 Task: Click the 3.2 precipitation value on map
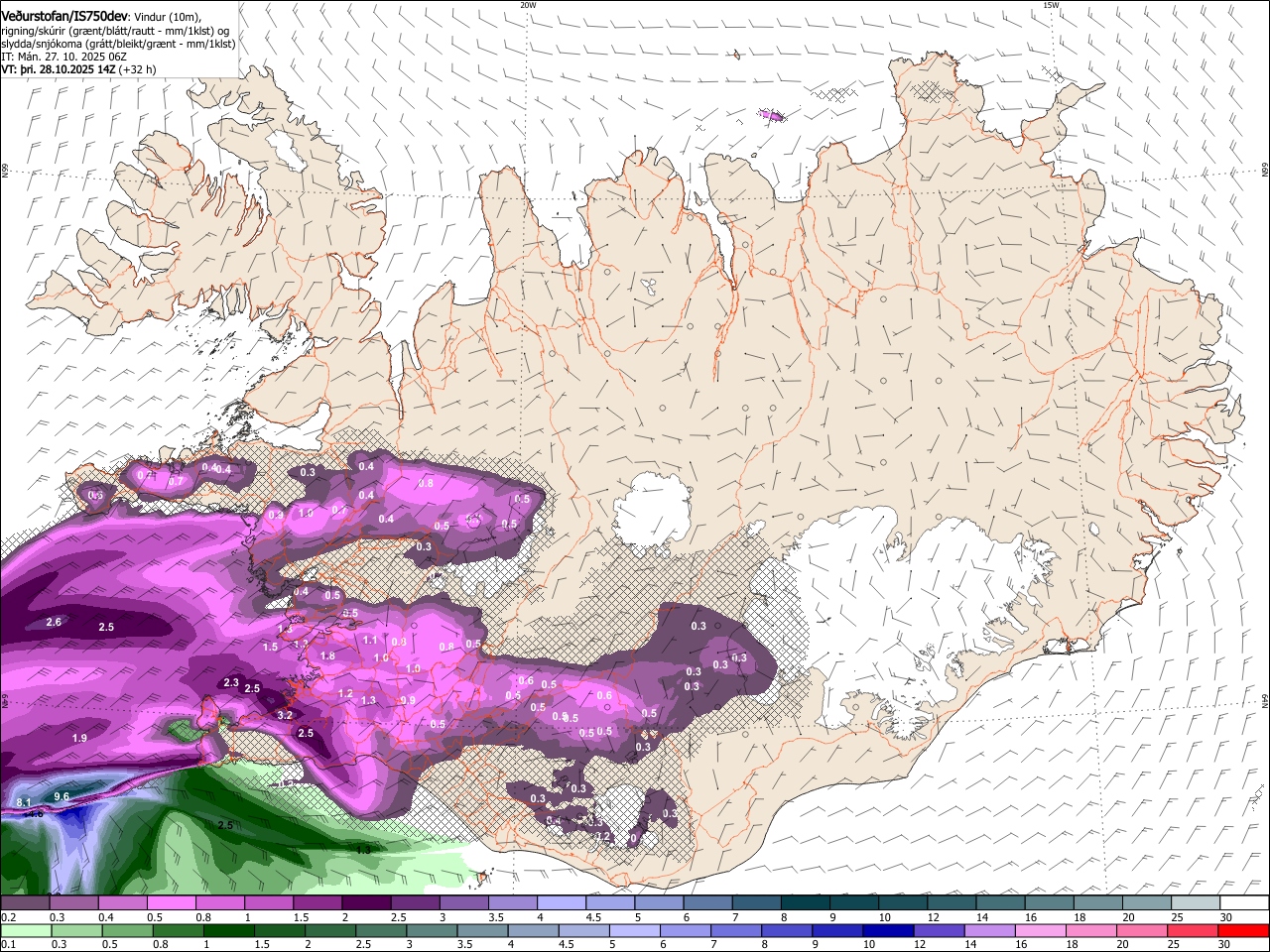(x=285, y=715)
